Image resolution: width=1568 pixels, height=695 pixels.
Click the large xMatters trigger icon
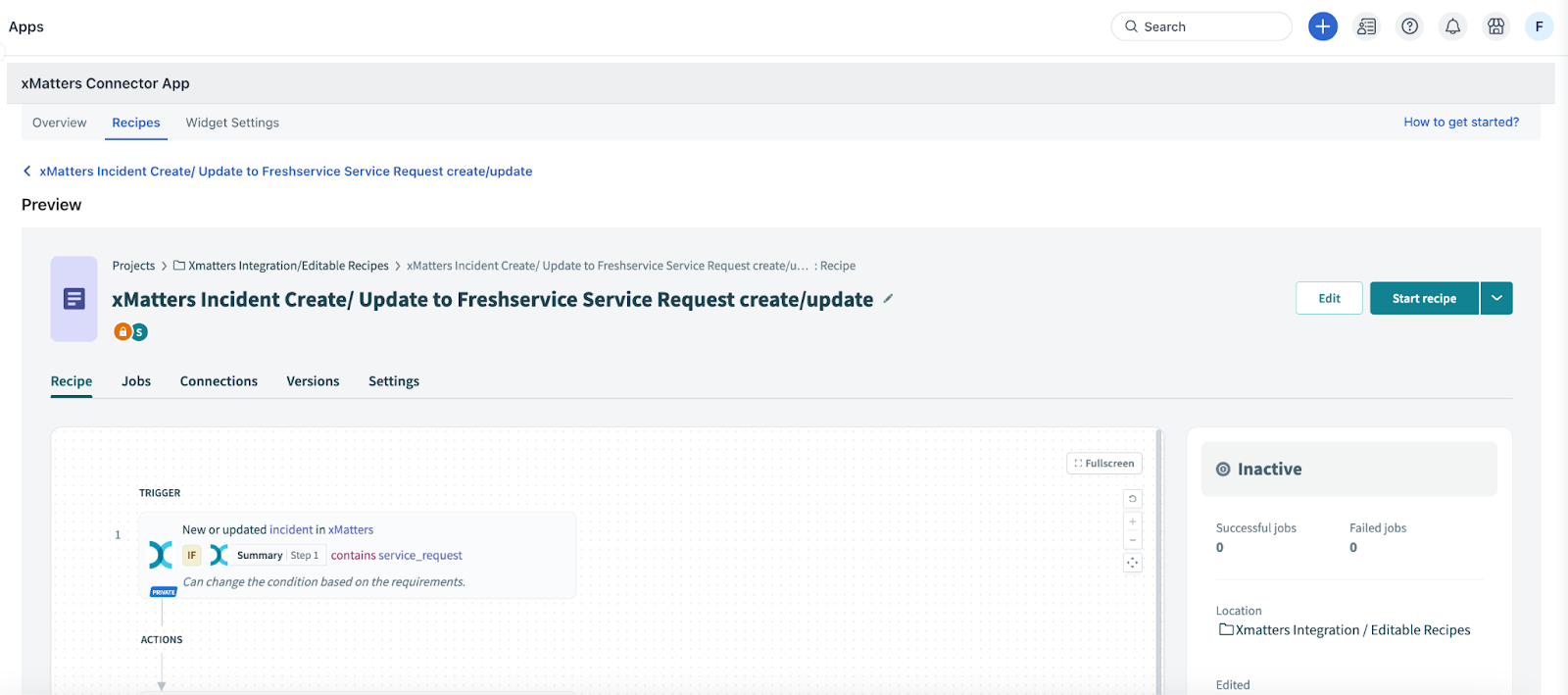click(x=161, y=555)
